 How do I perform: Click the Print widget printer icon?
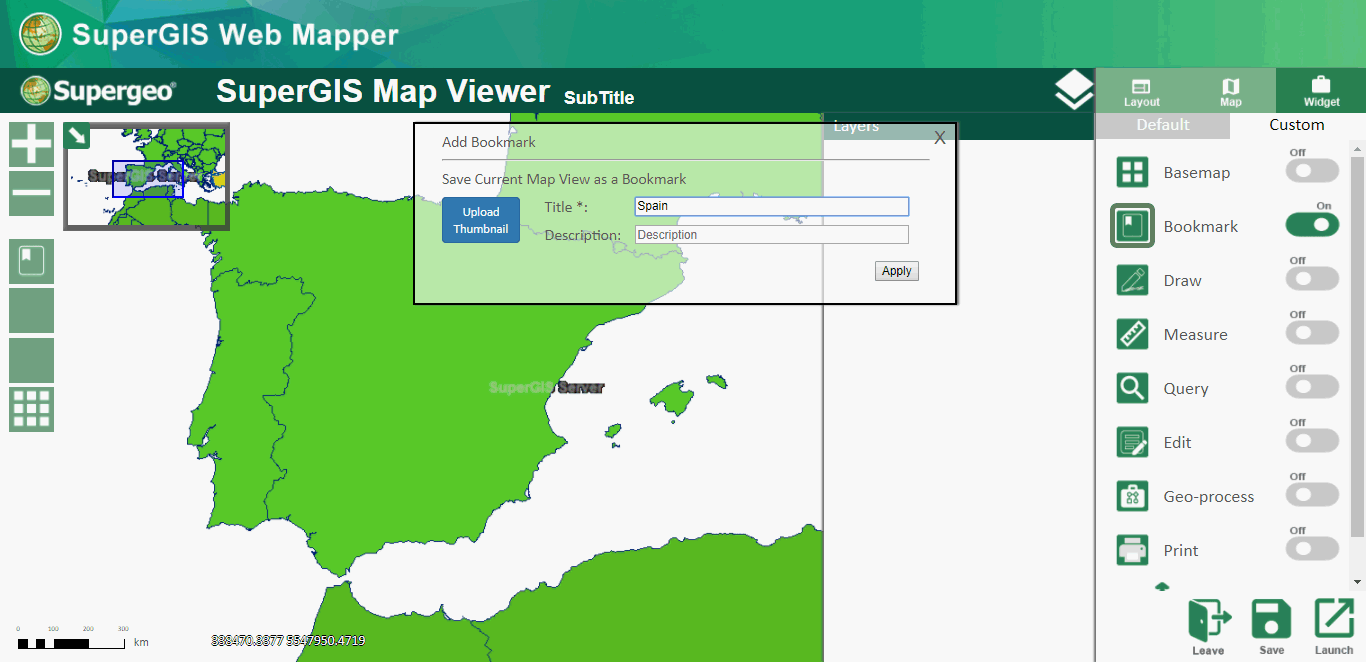(x=1133, y=550)
